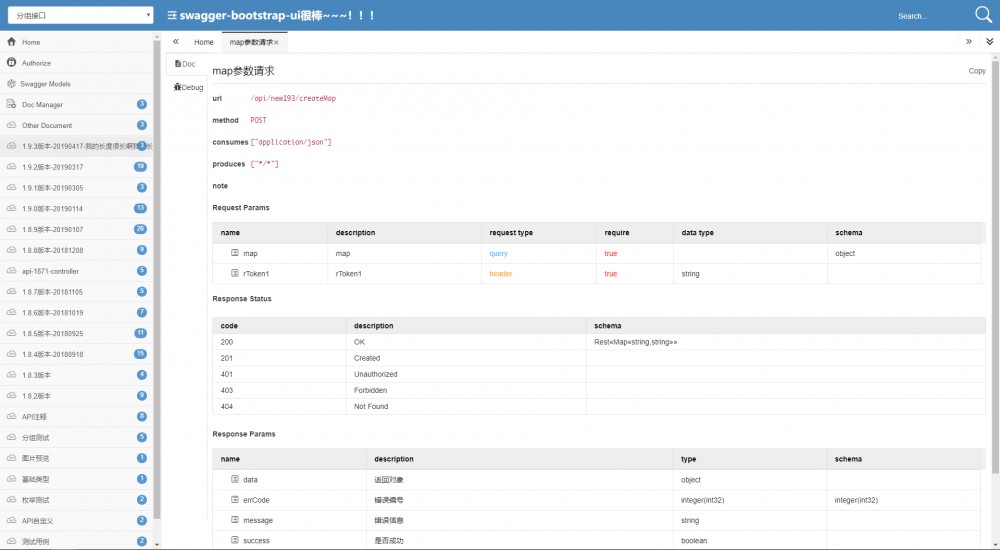The image size is (1000, 550).
Task: Click the magnifying glass search icon
Action: point(983,15)
